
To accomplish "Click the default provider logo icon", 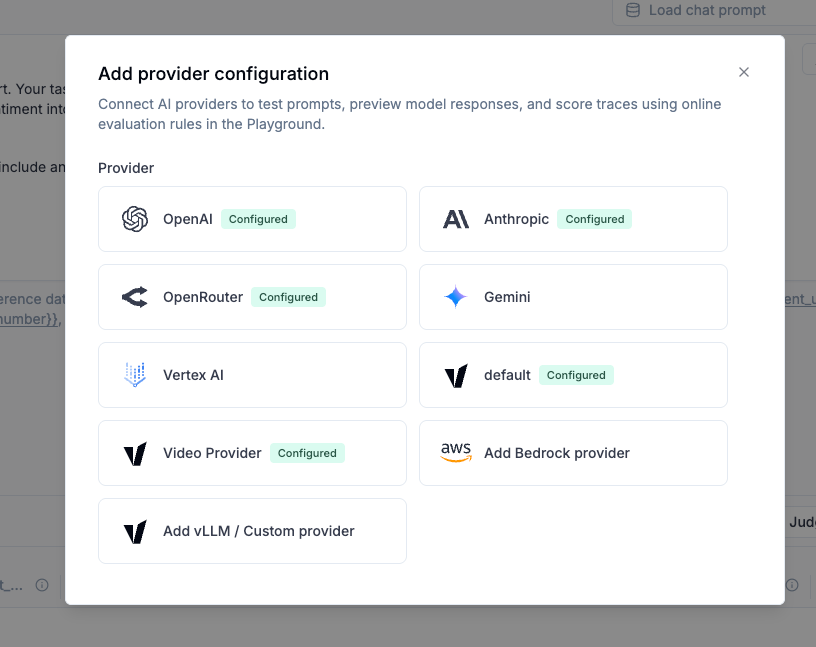I will point(456,374).
